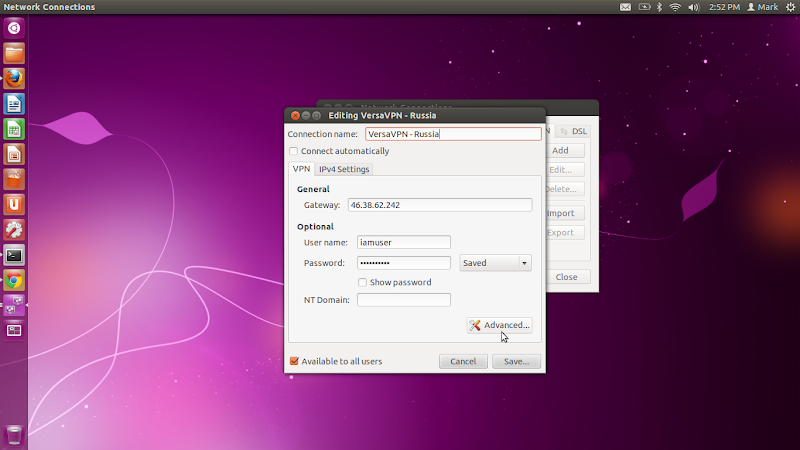Expand the Saved password storage dropdown
800x450 pixels.
point(495,263)
